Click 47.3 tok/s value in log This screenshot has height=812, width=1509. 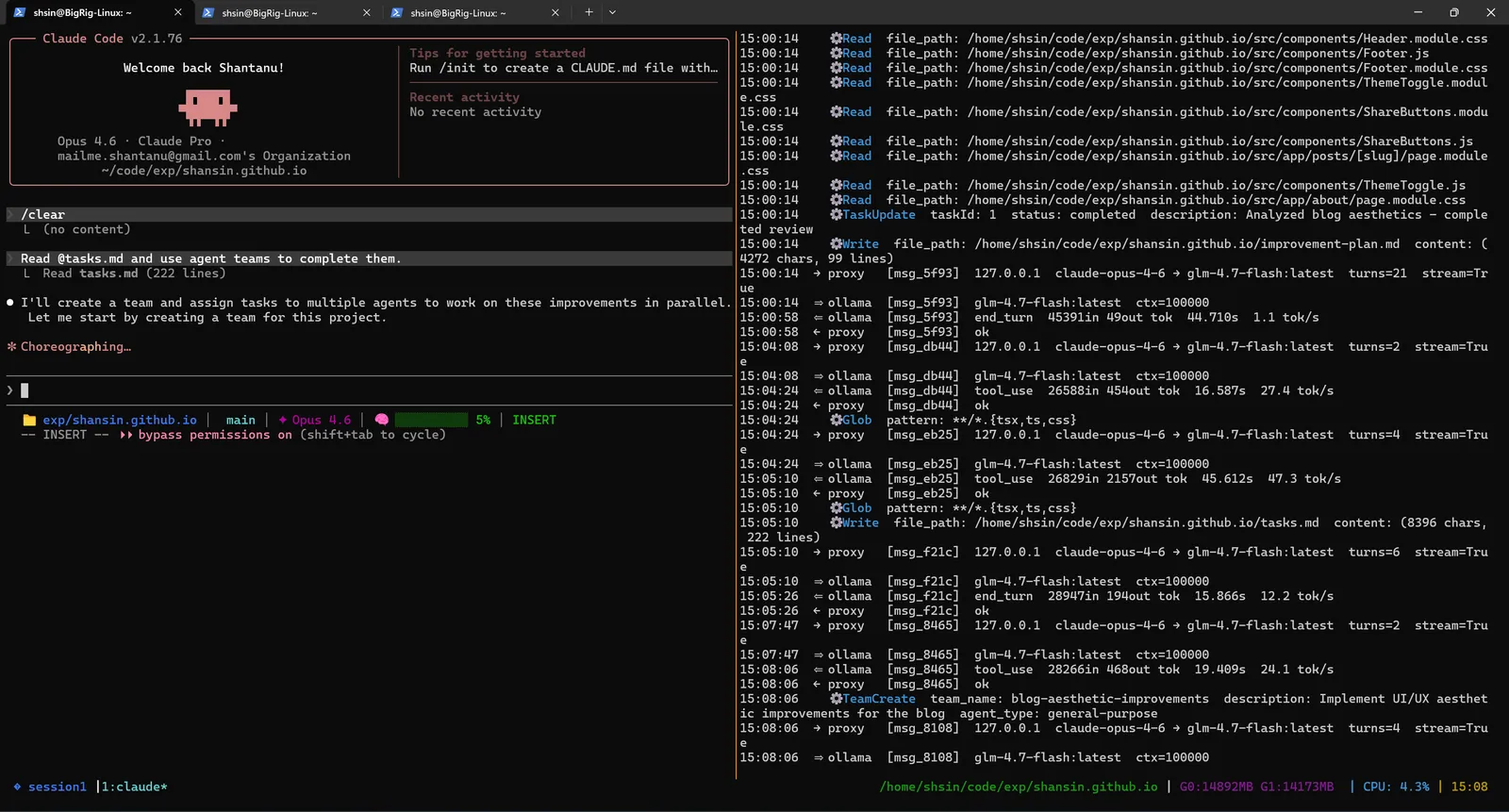(1304, 479)
